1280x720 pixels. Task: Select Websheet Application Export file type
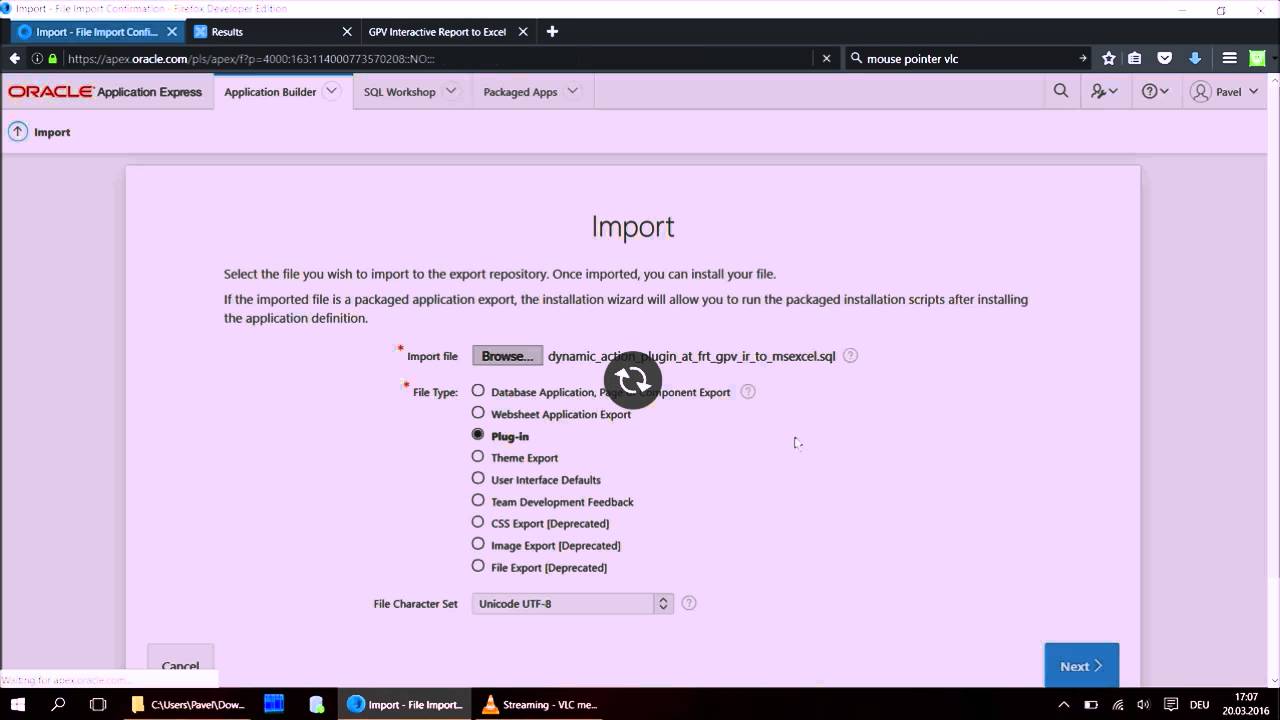(x=478, y=413)
